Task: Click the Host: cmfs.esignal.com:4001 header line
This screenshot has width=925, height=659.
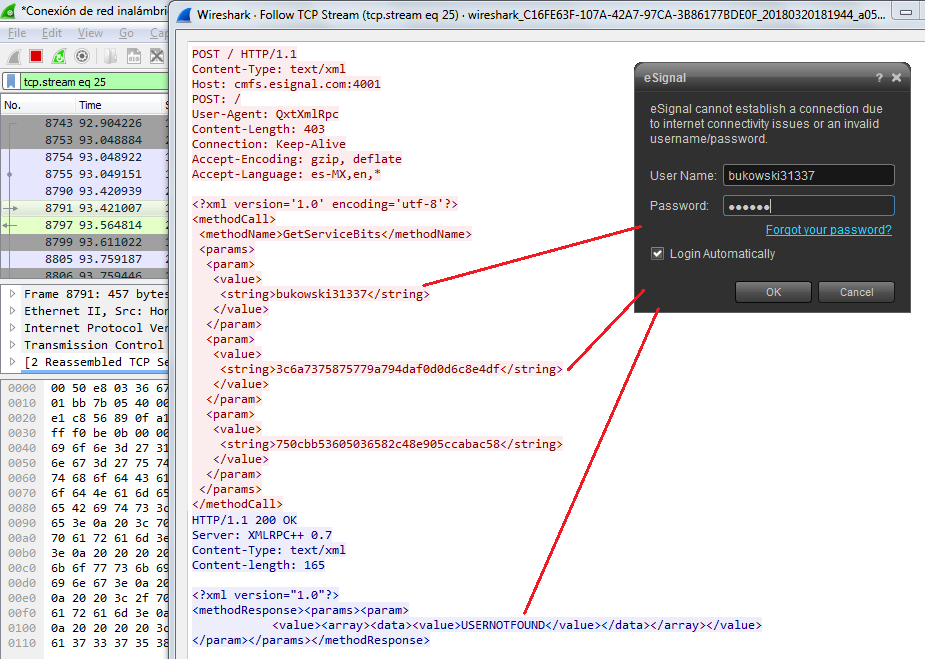Action: tap(286, 84)
